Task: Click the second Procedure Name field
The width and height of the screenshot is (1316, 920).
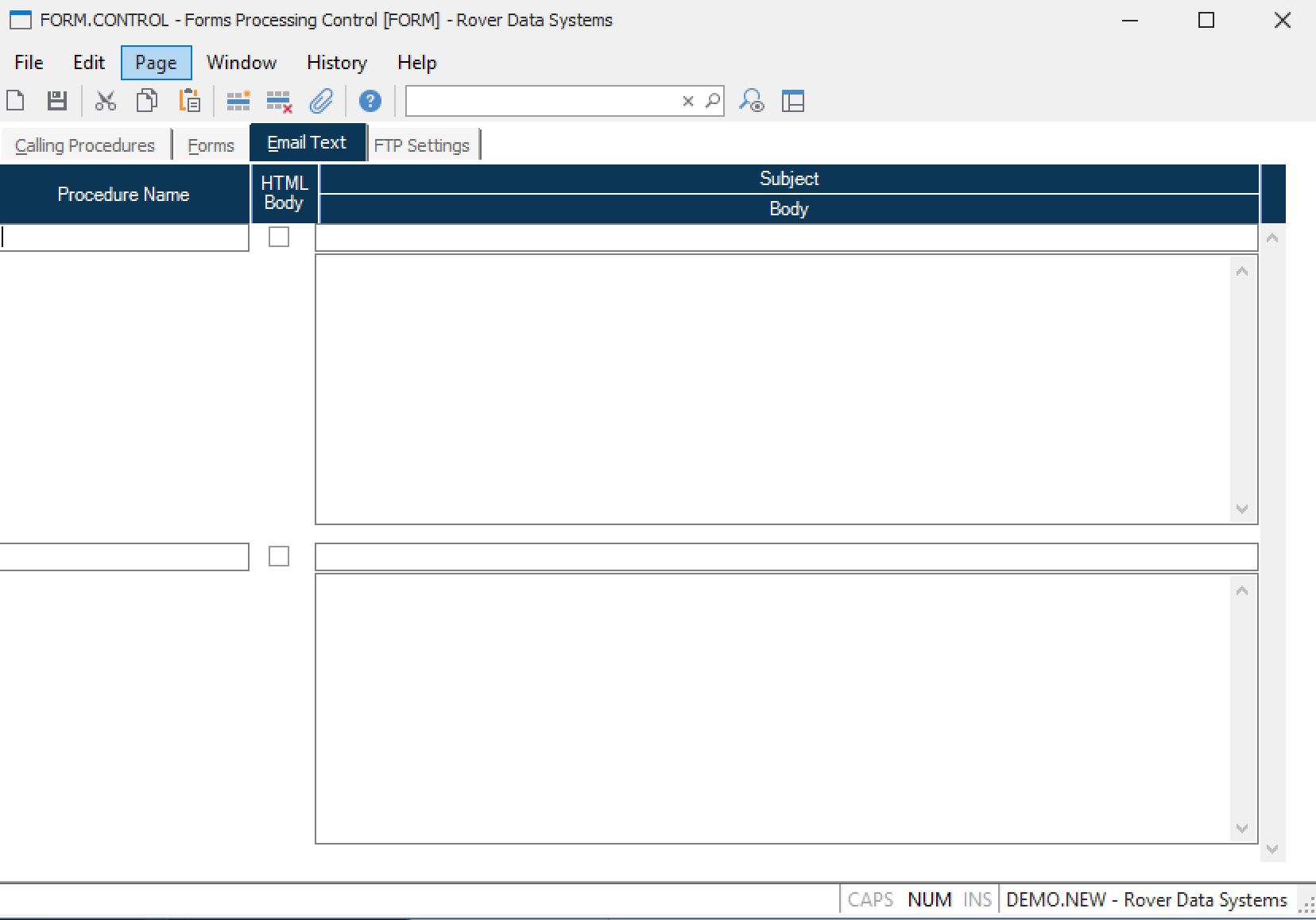Action: (x=124, y=557)
